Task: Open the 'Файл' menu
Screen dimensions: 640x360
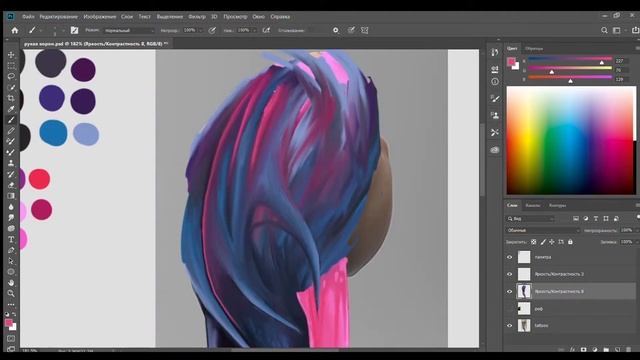Action: [x=28, y=17]
